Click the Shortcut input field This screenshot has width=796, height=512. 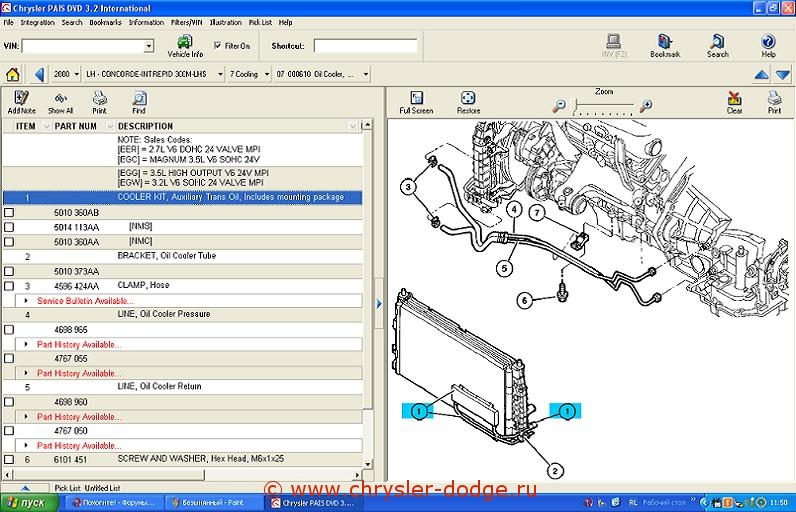[365, 46]
